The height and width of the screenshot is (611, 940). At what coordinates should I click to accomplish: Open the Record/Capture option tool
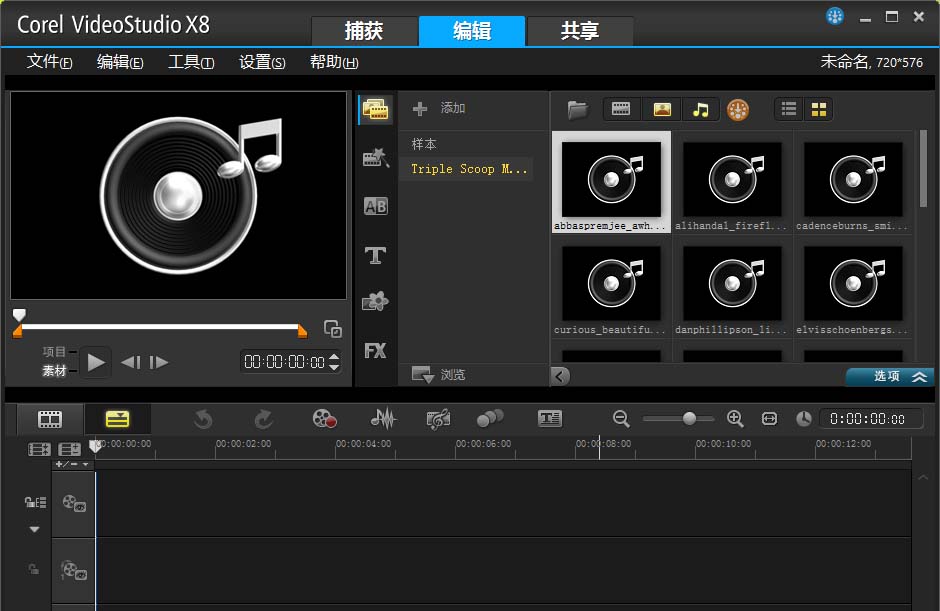(324, 419)
